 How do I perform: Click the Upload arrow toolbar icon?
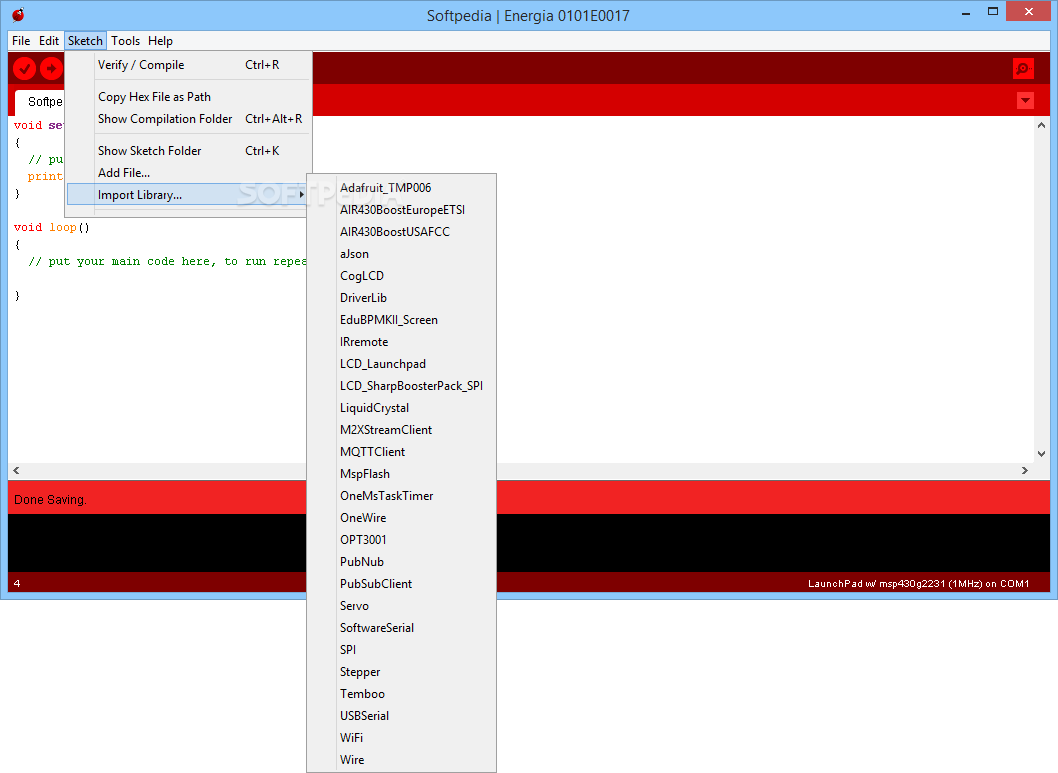[51, 68]
